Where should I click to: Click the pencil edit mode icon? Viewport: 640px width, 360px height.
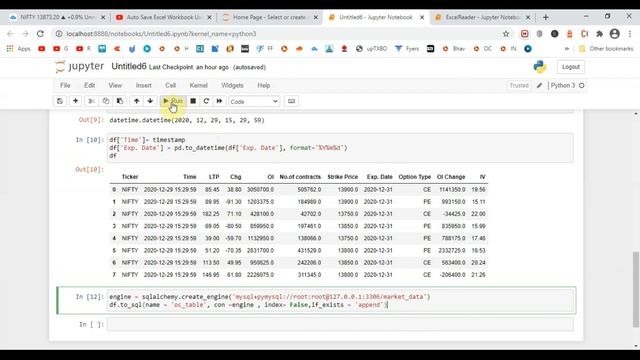coord(539,85)
